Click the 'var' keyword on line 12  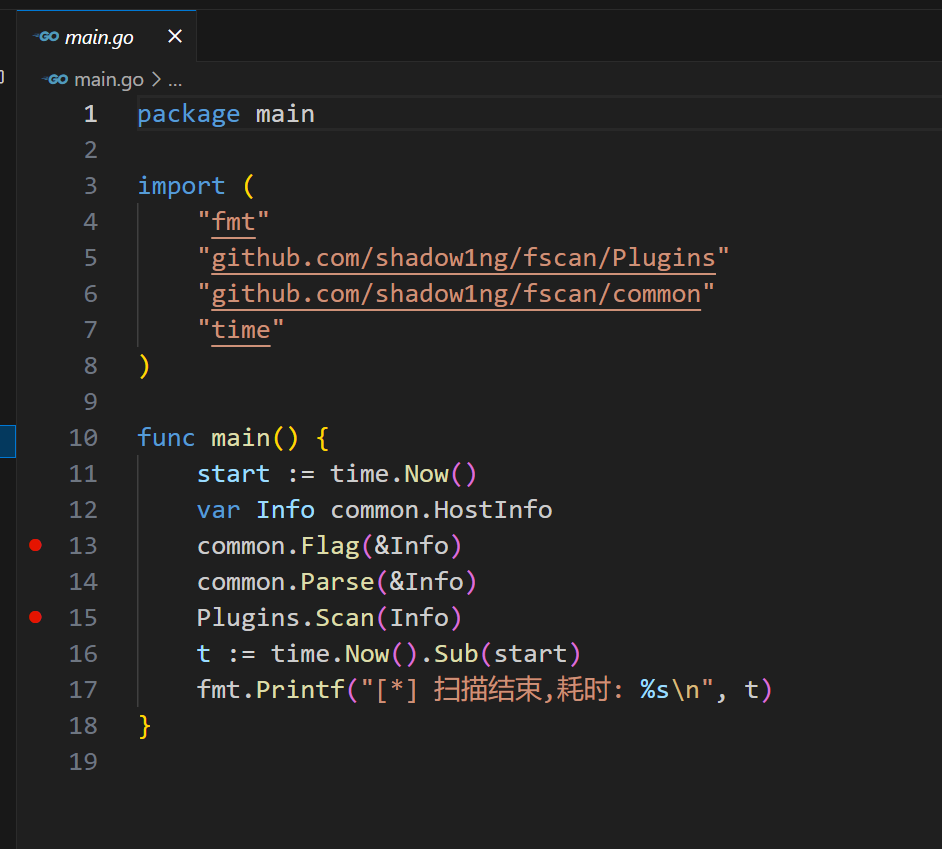click(x=219, y=510)
